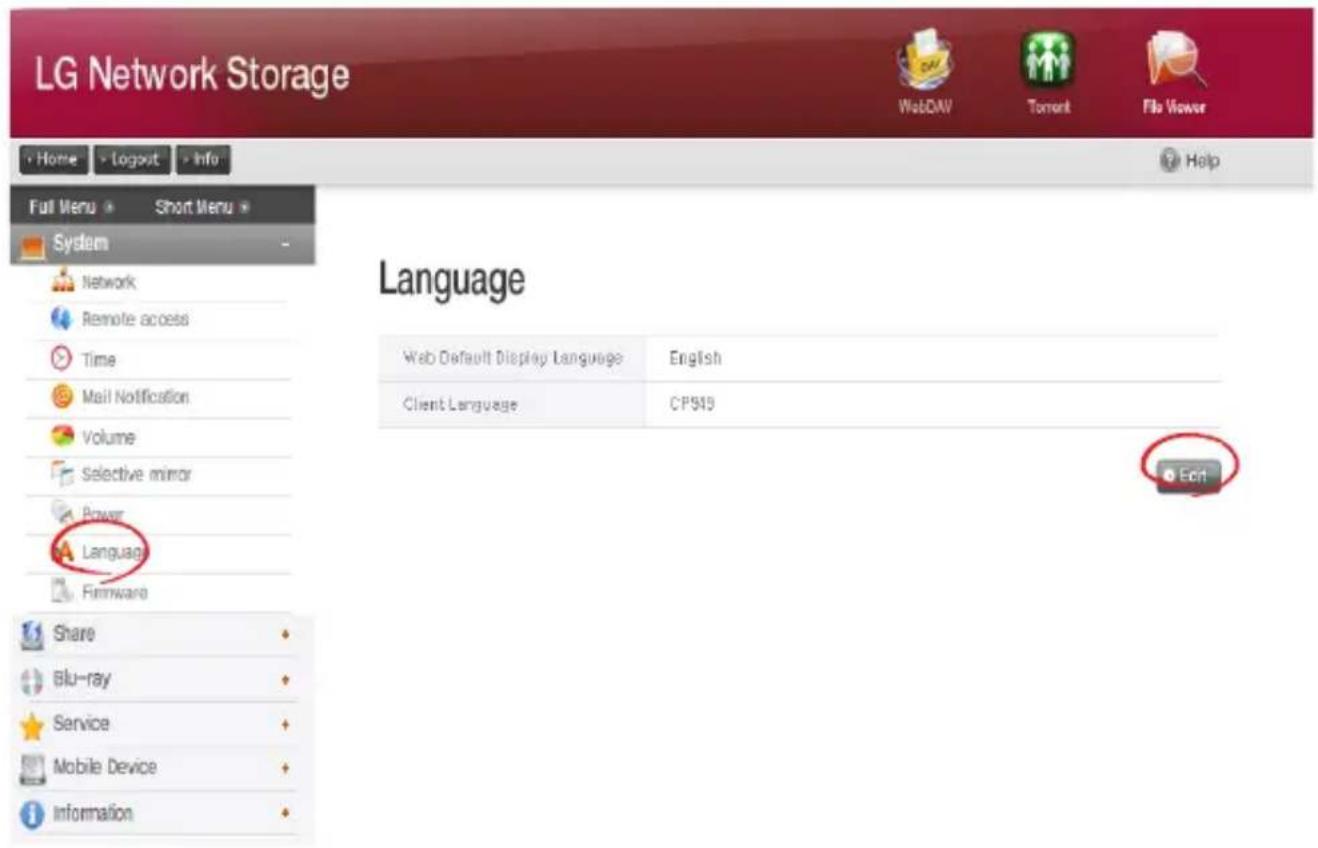The height and width of the screenshot is (848, 1318).
Task: Click the Mail Notification icon
Action: click(x=62, y=397)
